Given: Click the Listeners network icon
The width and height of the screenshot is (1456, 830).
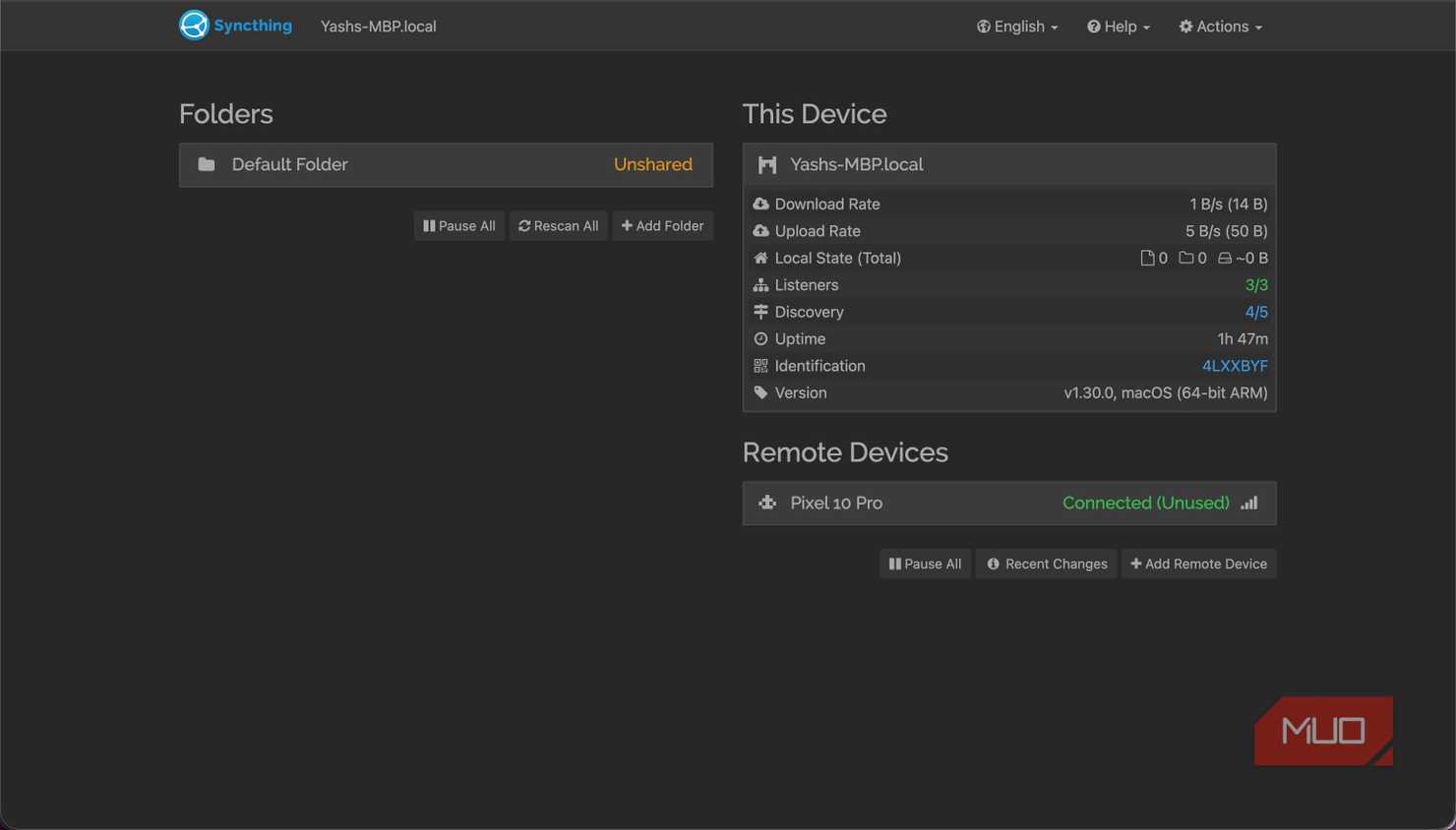Looking at the screenshot, I should tap(760, 285).
